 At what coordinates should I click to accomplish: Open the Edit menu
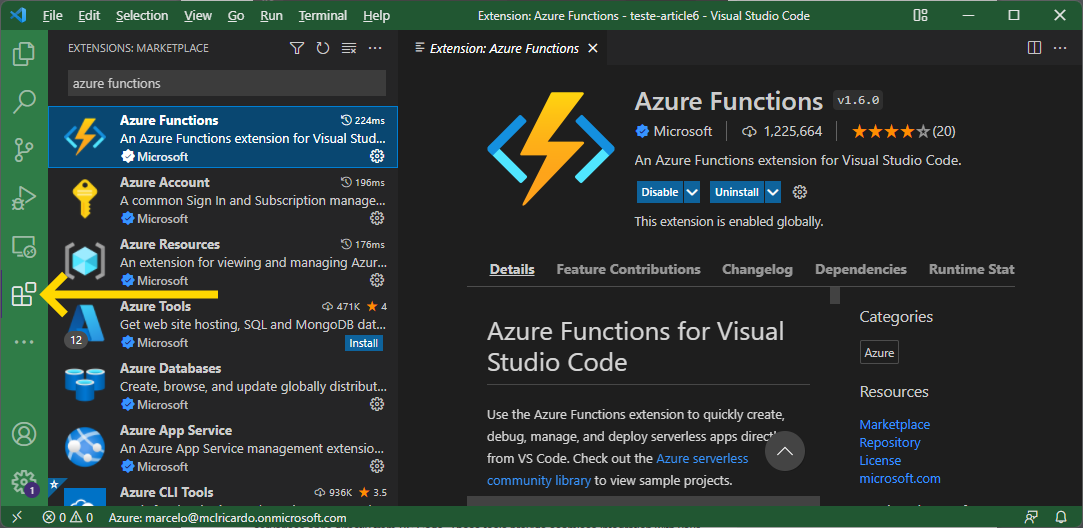[88, 15]
